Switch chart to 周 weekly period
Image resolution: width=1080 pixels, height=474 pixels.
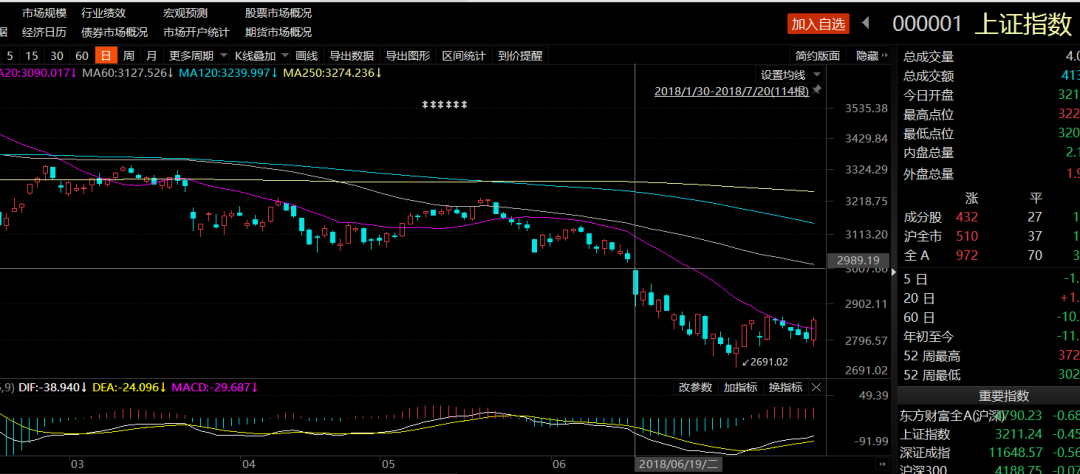point(127,56)
